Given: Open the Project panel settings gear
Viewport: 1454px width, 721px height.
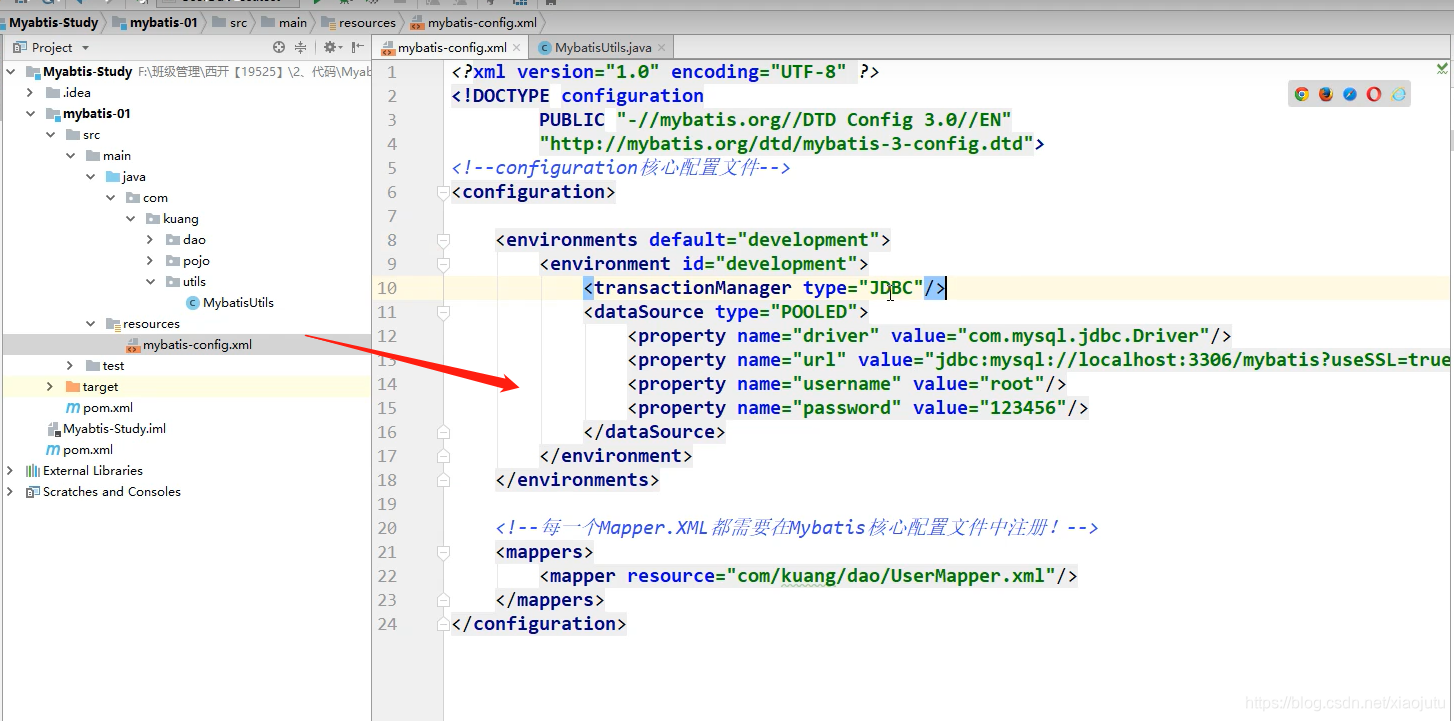Looking at the screenshot, I should click(x=331, y=47).
